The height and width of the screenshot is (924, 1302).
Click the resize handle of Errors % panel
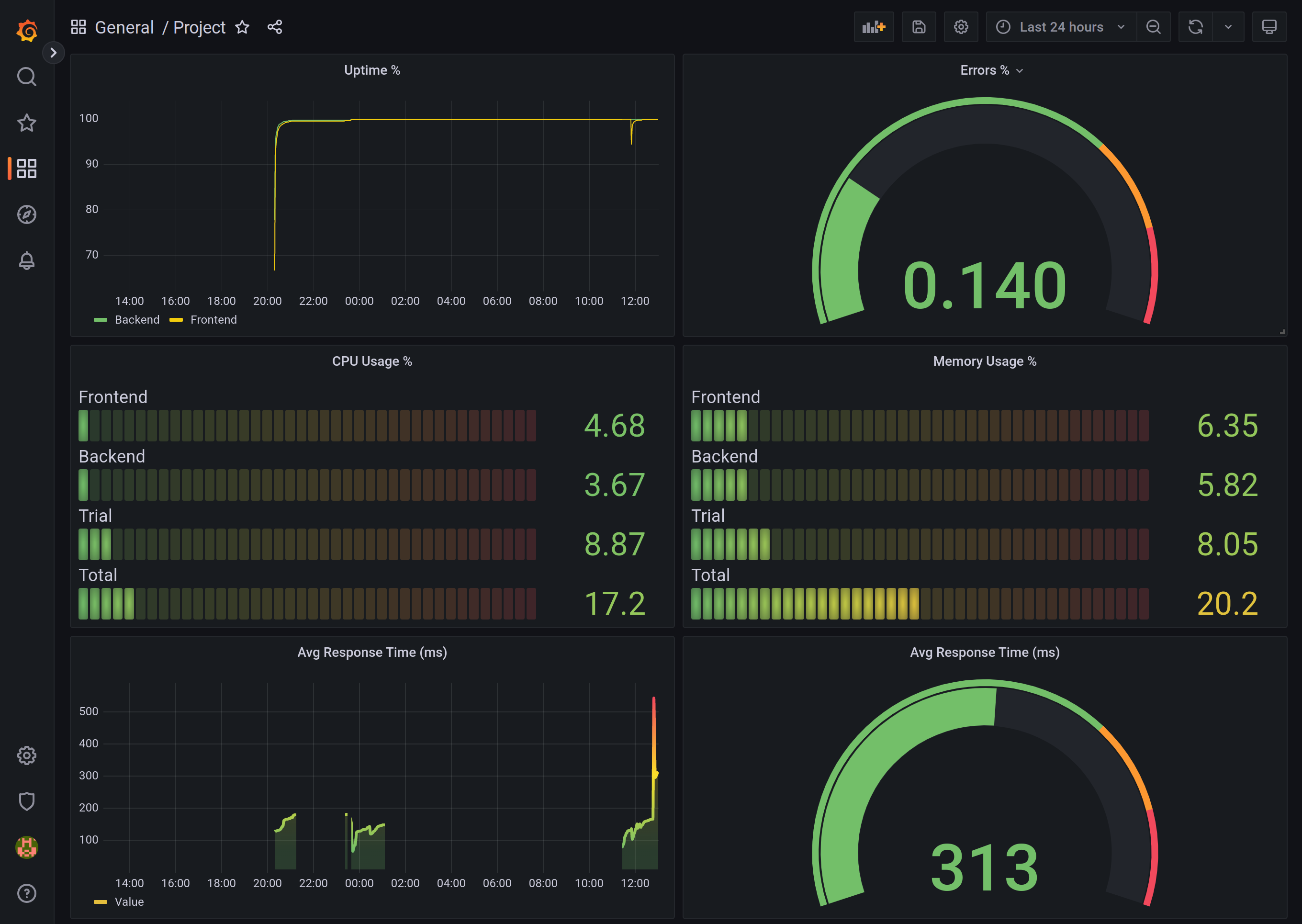[x=1282, y=332]
